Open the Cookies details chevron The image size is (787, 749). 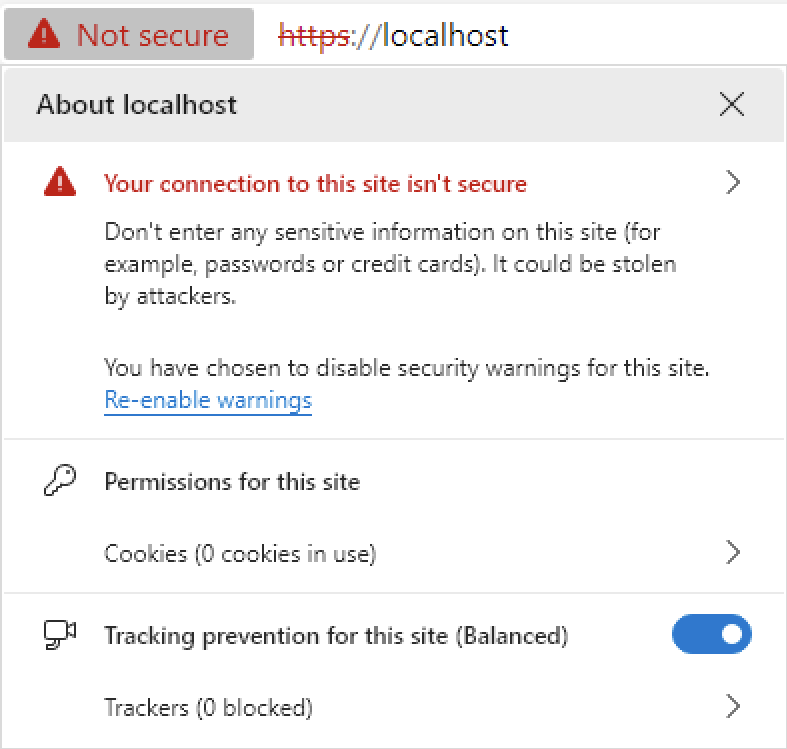[733, 552]
